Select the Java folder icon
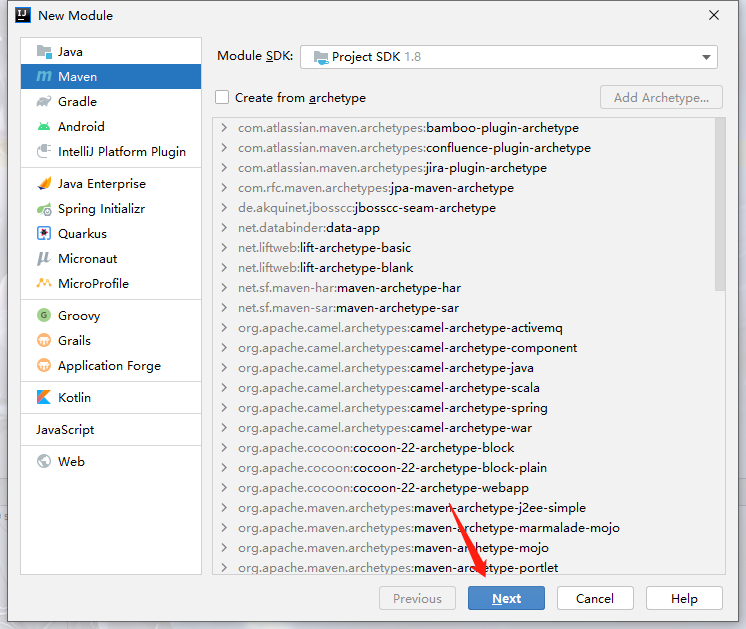Screen dimensions: 746x629 point(44,51)
